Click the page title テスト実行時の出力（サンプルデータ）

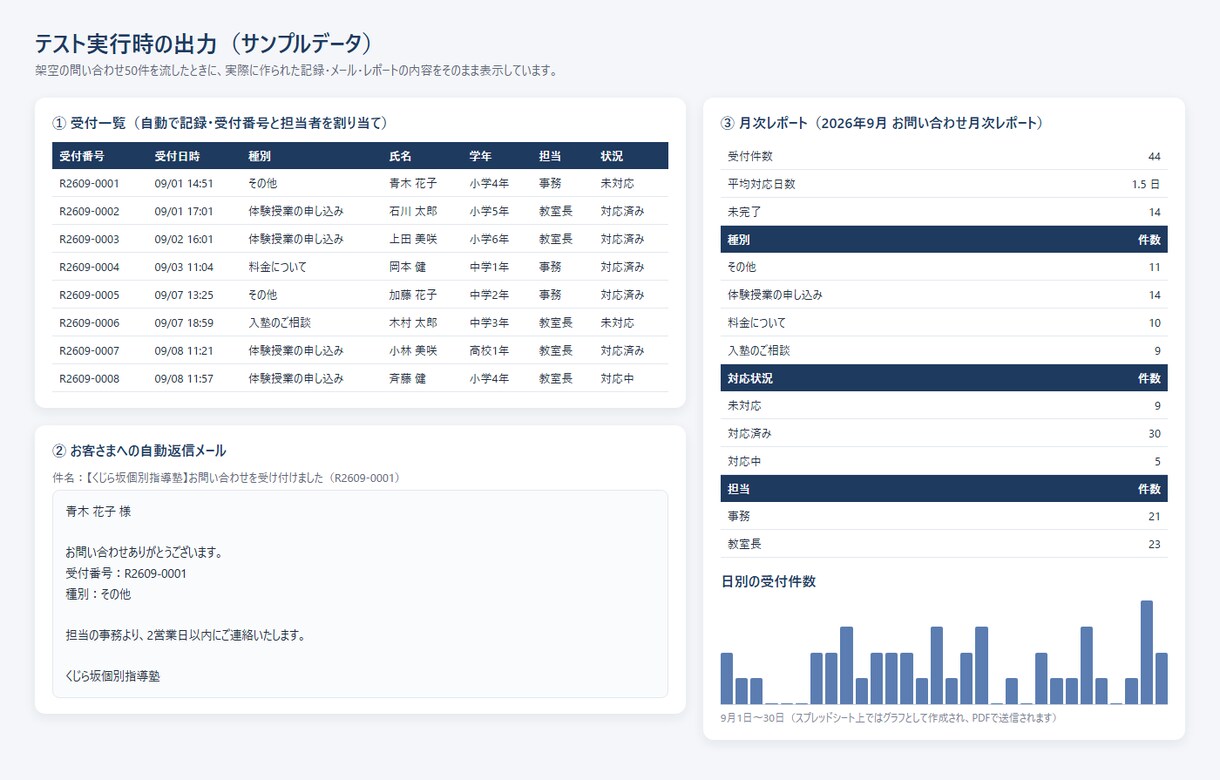[204, 43]
